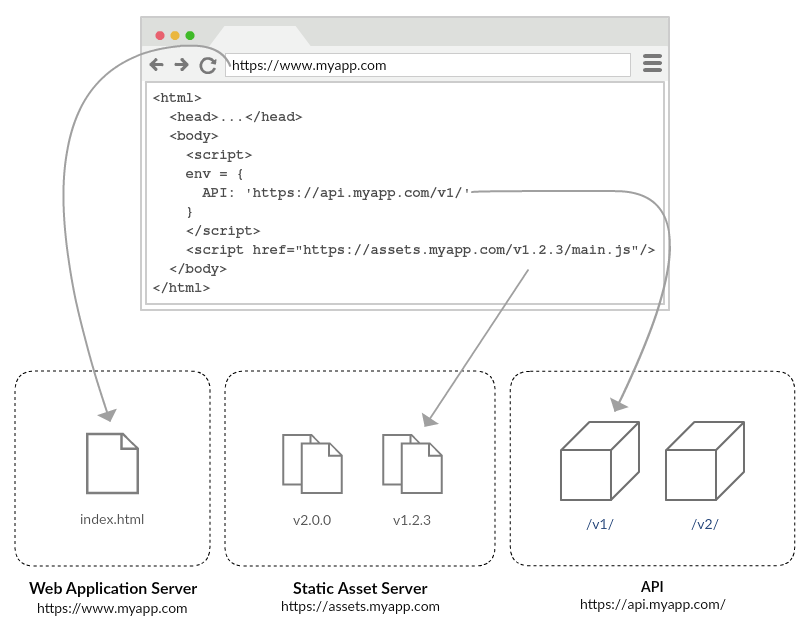
Task: Click the https://www.myapp.com caption under Web Application Server
Action: pos(112,609)
